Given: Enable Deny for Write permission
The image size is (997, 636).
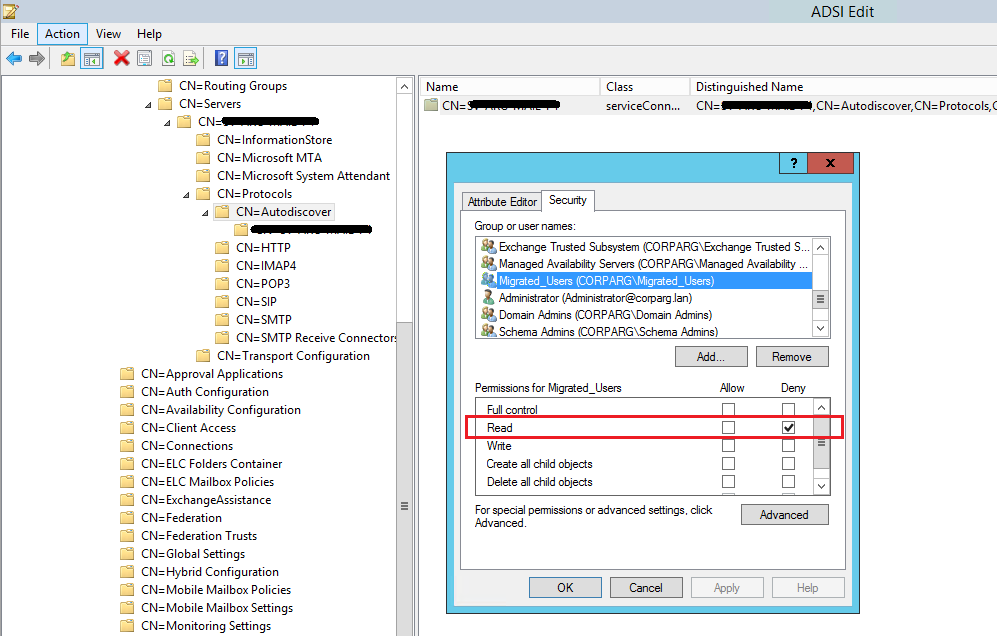Looking at the screenshot, I should pyautogui.click(x=789, y=446).
